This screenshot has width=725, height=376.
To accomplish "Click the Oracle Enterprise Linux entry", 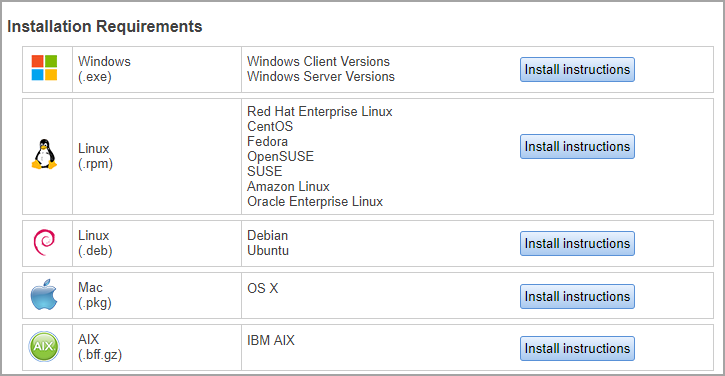I will pos(315,202).
